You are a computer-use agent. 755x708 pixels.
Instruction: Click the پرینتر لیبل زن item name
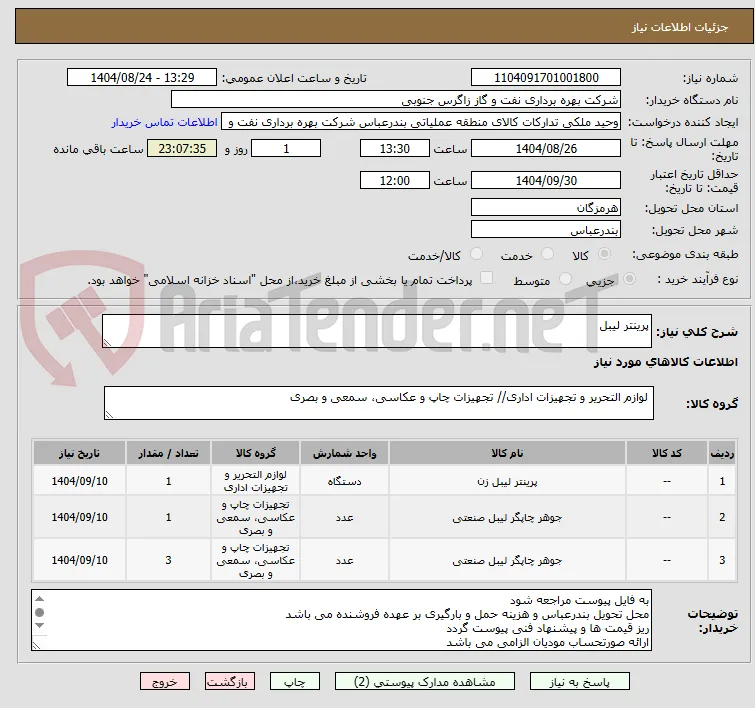pos(508,481)
